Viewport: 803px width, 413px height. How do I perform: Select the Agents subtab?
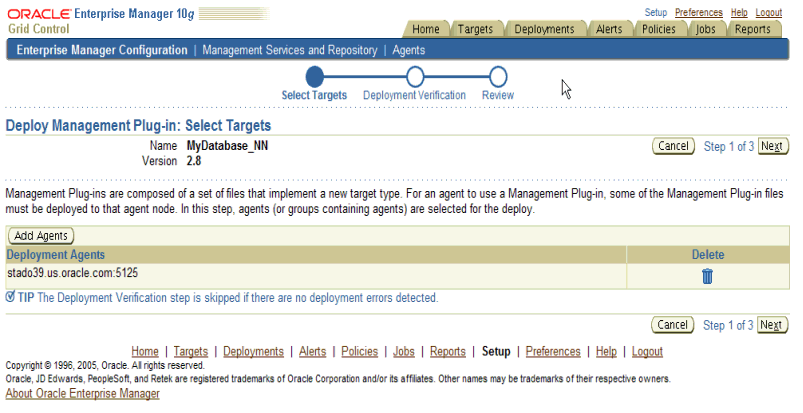pos(408,50)
